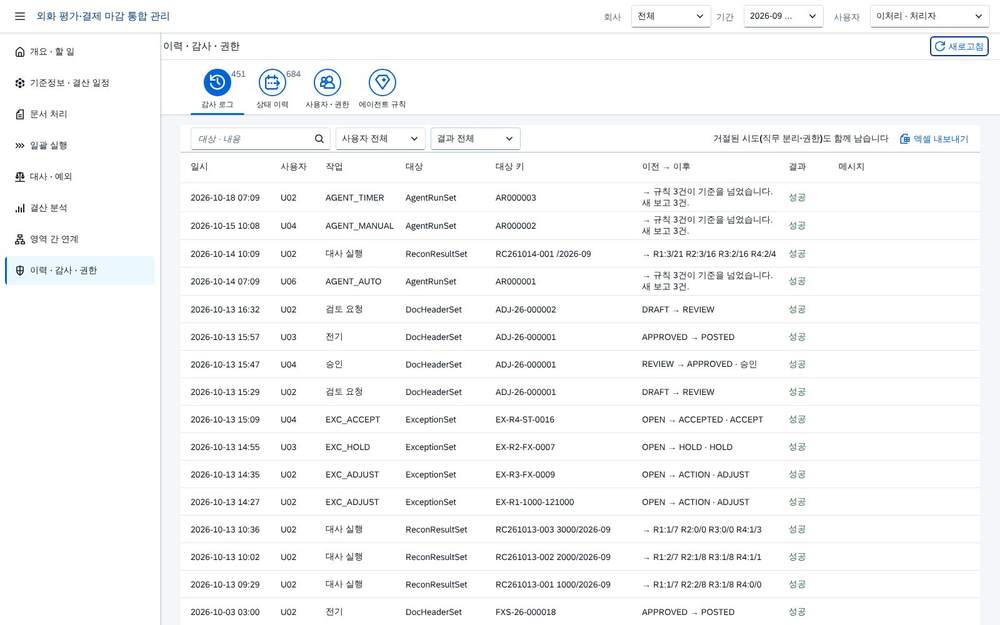Click the 새로고침 button
The width and height of the screenshot is (1000, 625).
[x=959, y=46]
